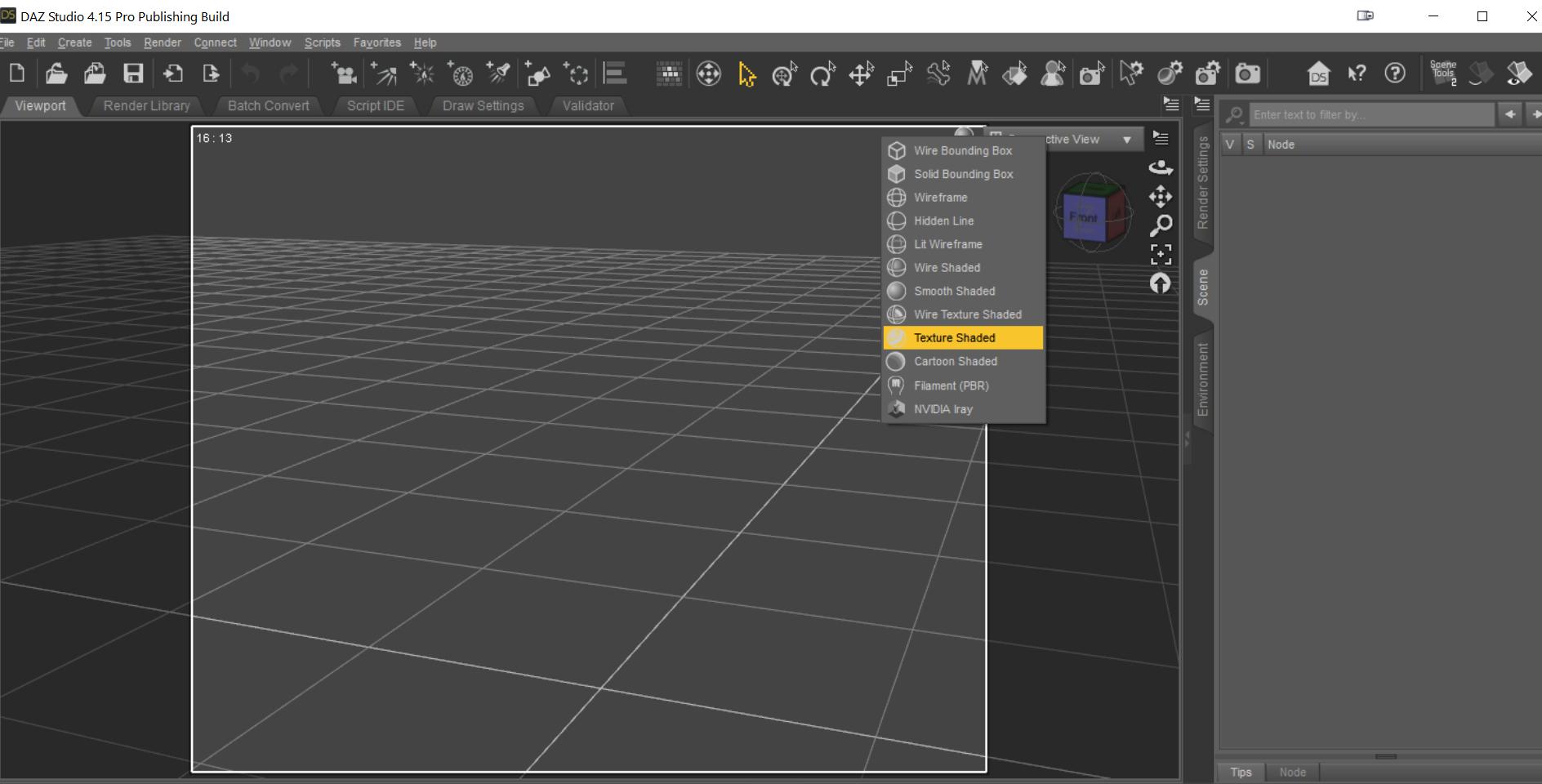Choose Wire Bounding Box draw style
Viewport: 1542px width, 784px height.
tap(964, 151)
